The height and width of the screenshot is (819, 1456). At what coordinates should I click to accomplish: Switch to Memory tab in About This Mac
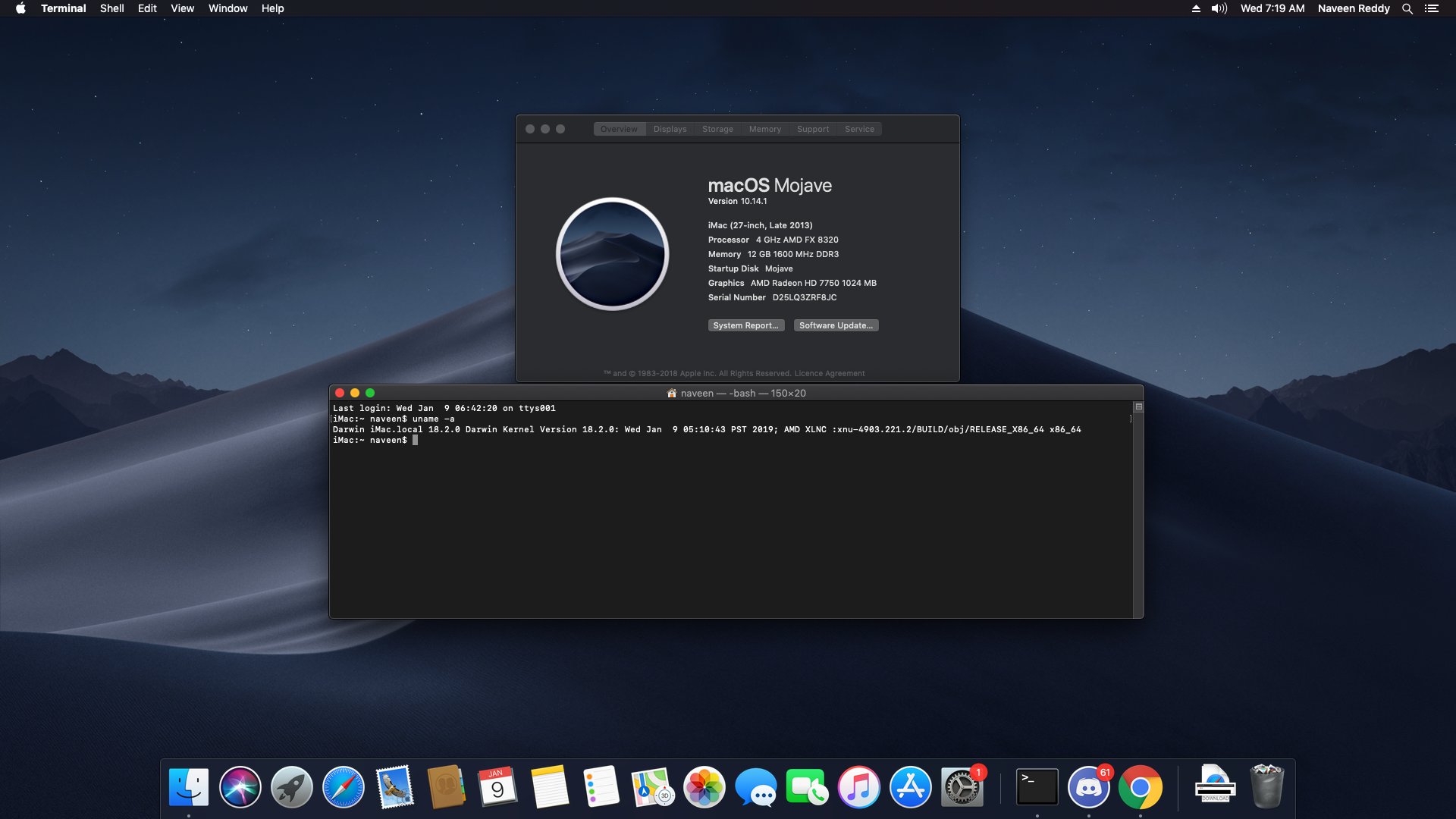click(x=764, y=129)
